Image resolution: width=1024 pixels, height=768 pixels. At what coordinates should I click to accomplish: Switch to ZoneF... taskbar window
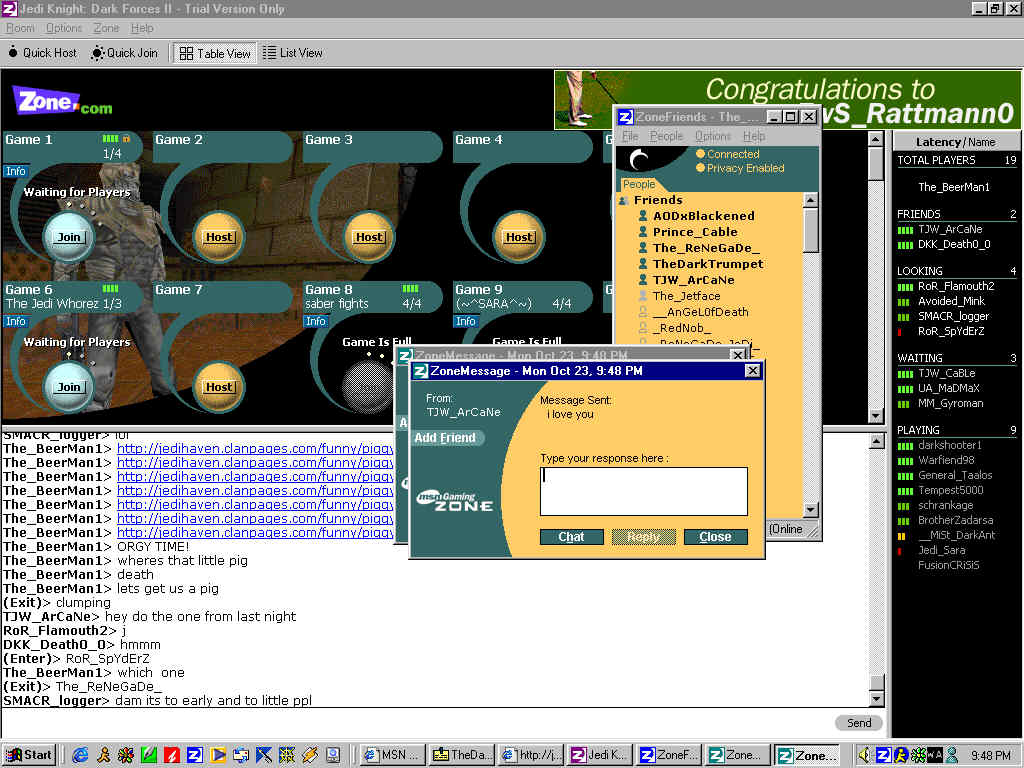pyautogui.click(x=669, y=756)
